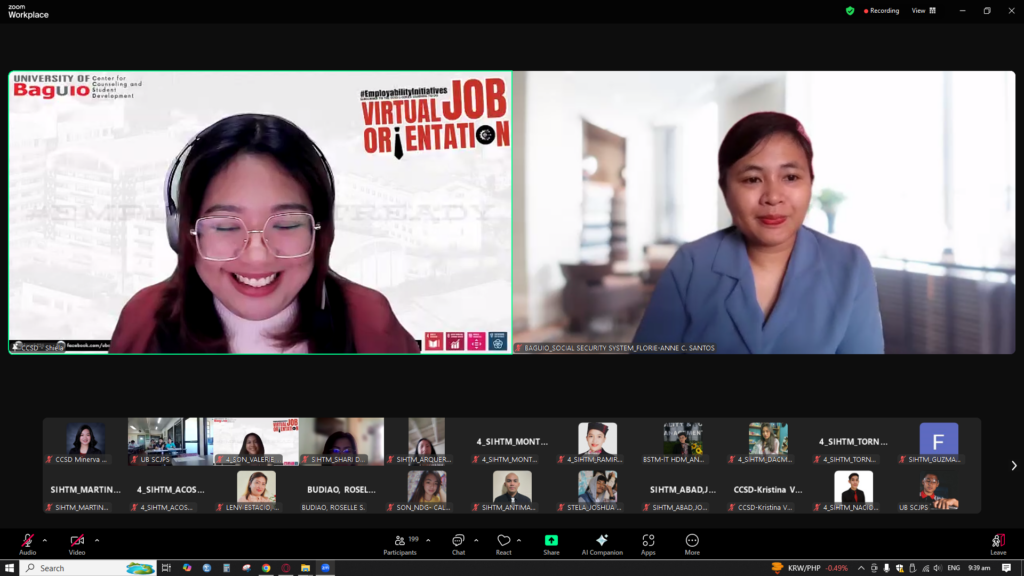The height and width of the screenshot is (576, 1024).
Task: Select STELA_JOSHUA participant thumbnail
Action: pos(598,490)
